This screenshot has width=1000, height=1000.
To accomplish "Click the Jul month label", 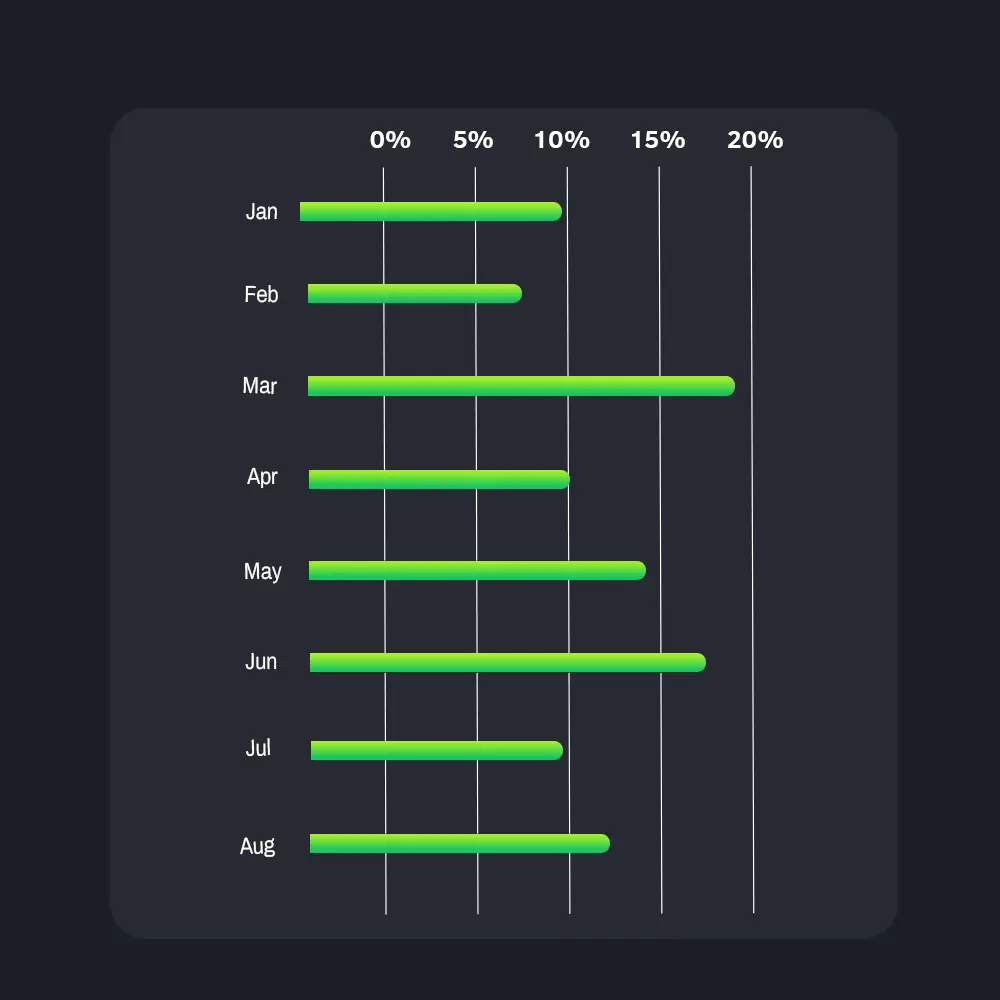I will (x=258, y=748).
